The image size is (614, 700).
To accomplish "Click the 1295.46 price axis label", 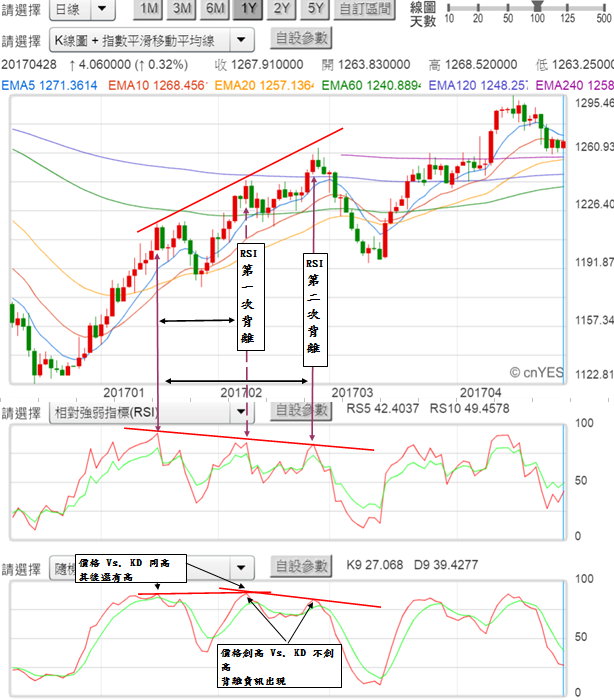I will click(594, 103).
